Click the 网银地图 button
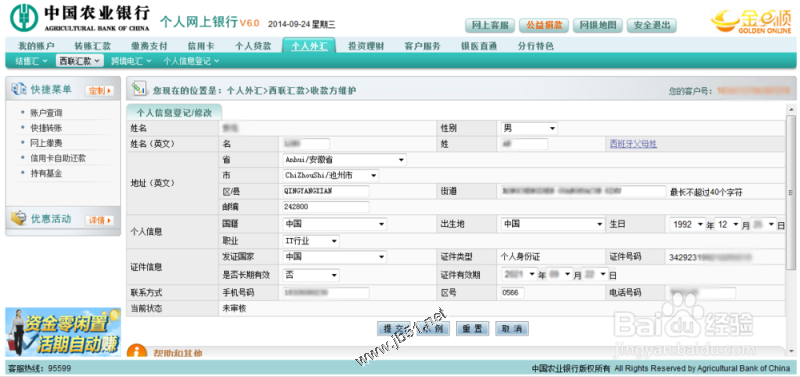Screen dimensions: 800x377 click(x=598, y=25)
